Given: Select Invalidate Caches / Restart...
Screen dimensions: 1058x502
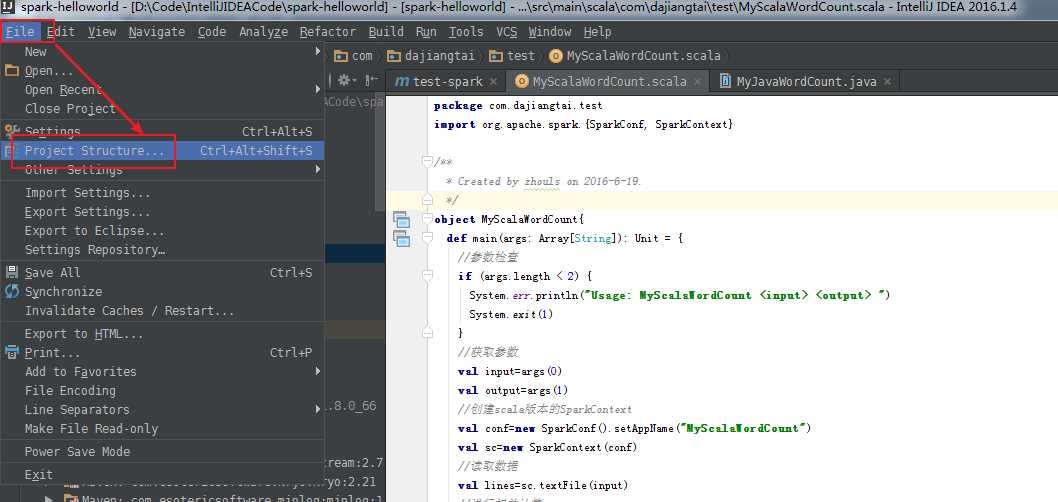Looking at the screenshot, I should pos(163,310).
